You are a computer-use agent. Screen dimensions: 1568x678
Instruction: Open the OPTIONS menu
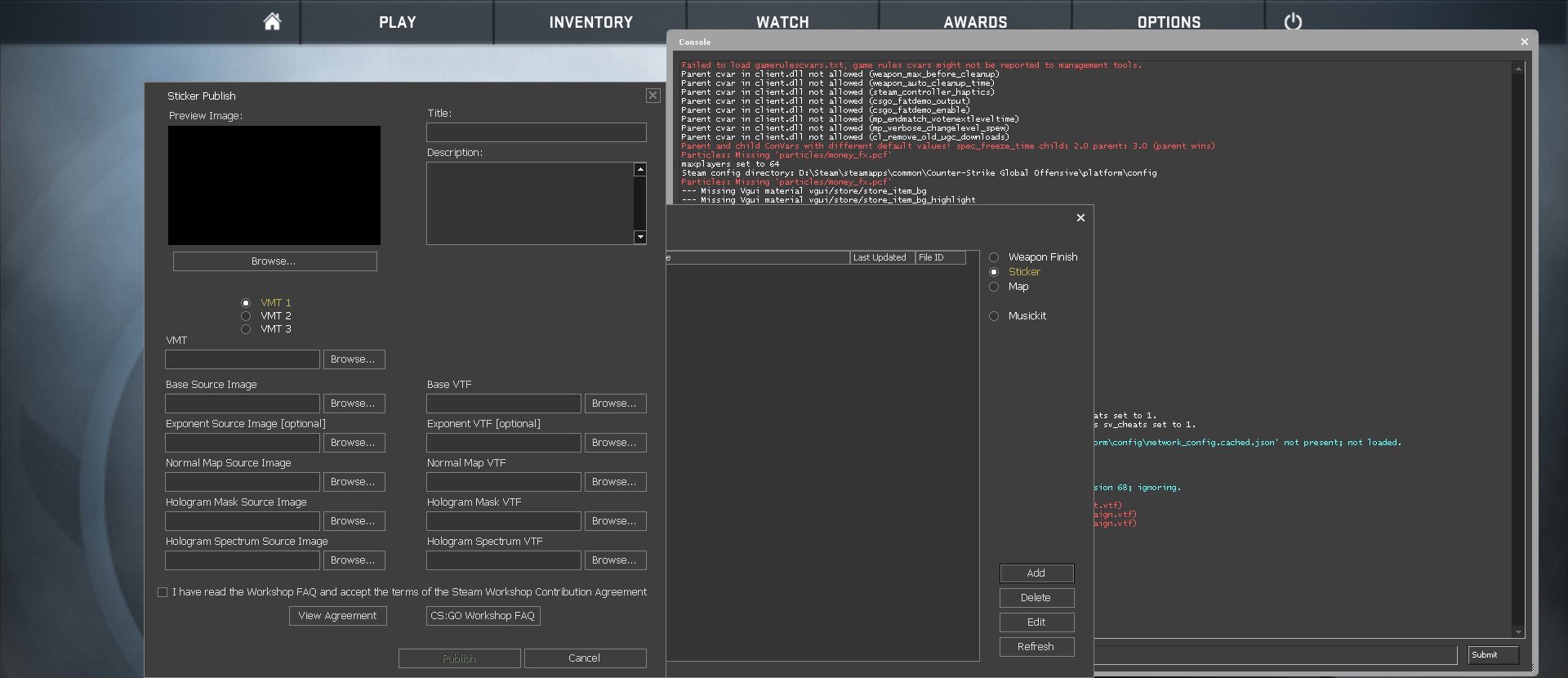click(1169, 22)
